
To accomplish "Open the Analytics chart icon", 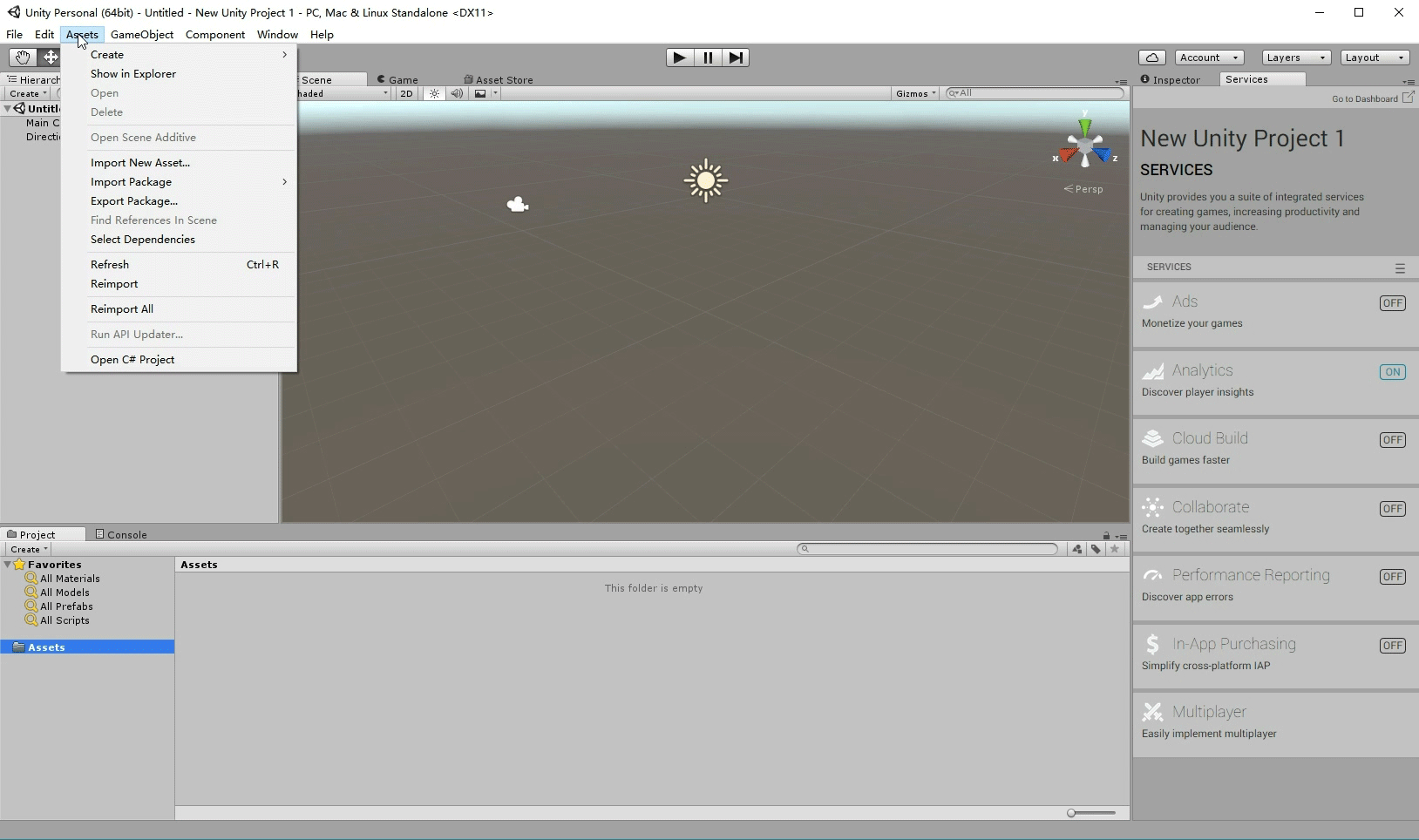I will click(x=1152, y=370).
